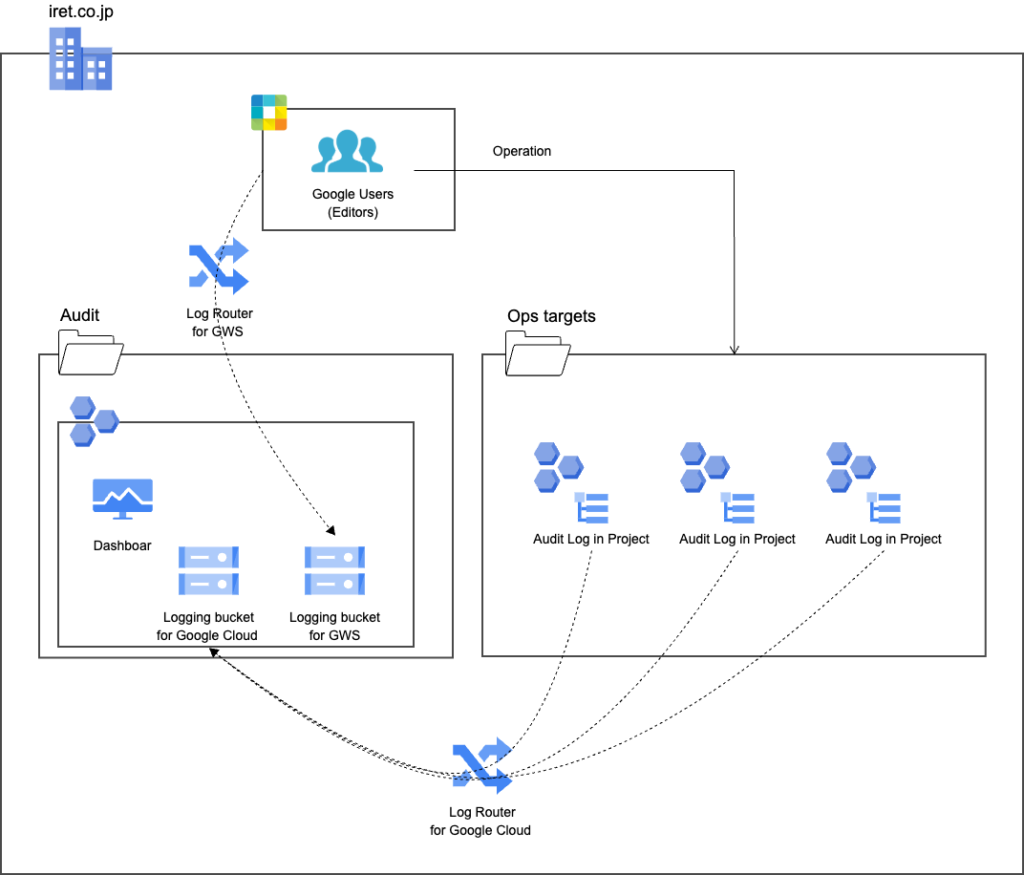Click the Log Router for Google Cloud icon
Viewport: 1024px width, 875px height.
coord(481,767)
